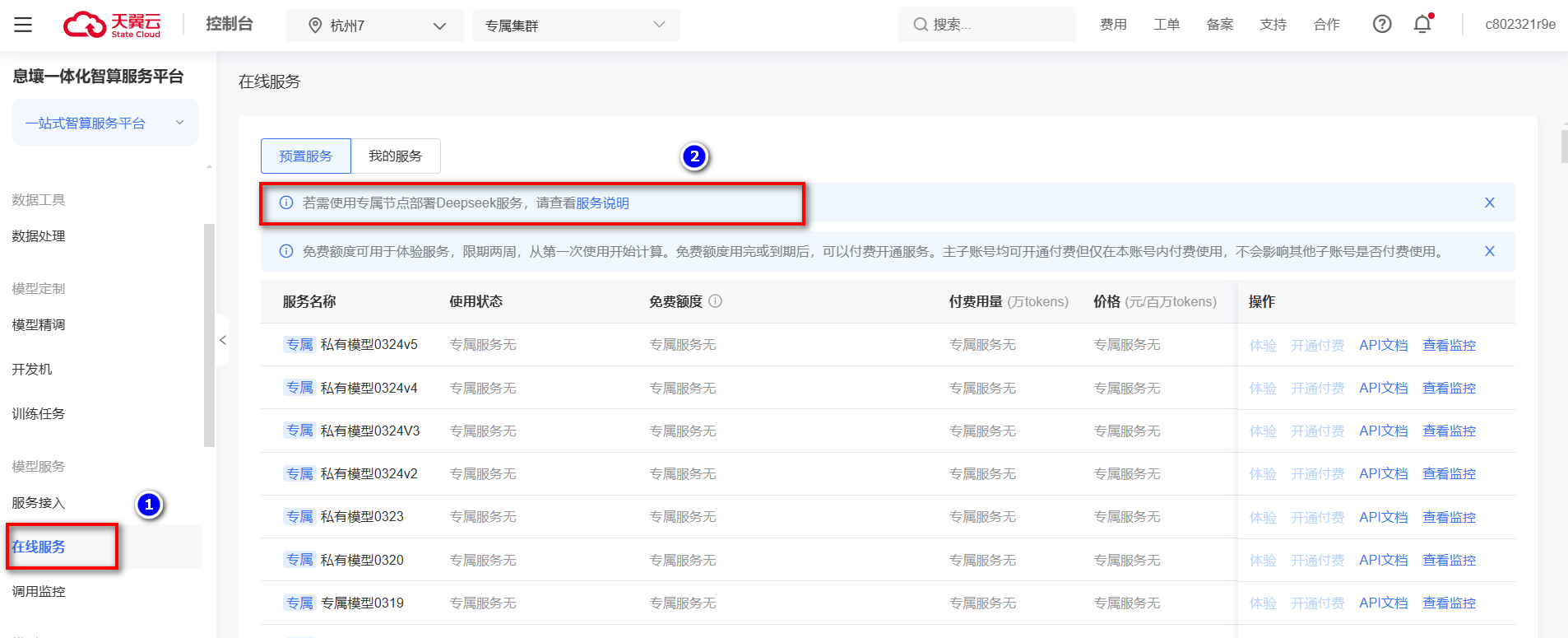1568x638 pixels.
Task: Open API文档 for 专属模型0319
Action: tap(1384, 603)
